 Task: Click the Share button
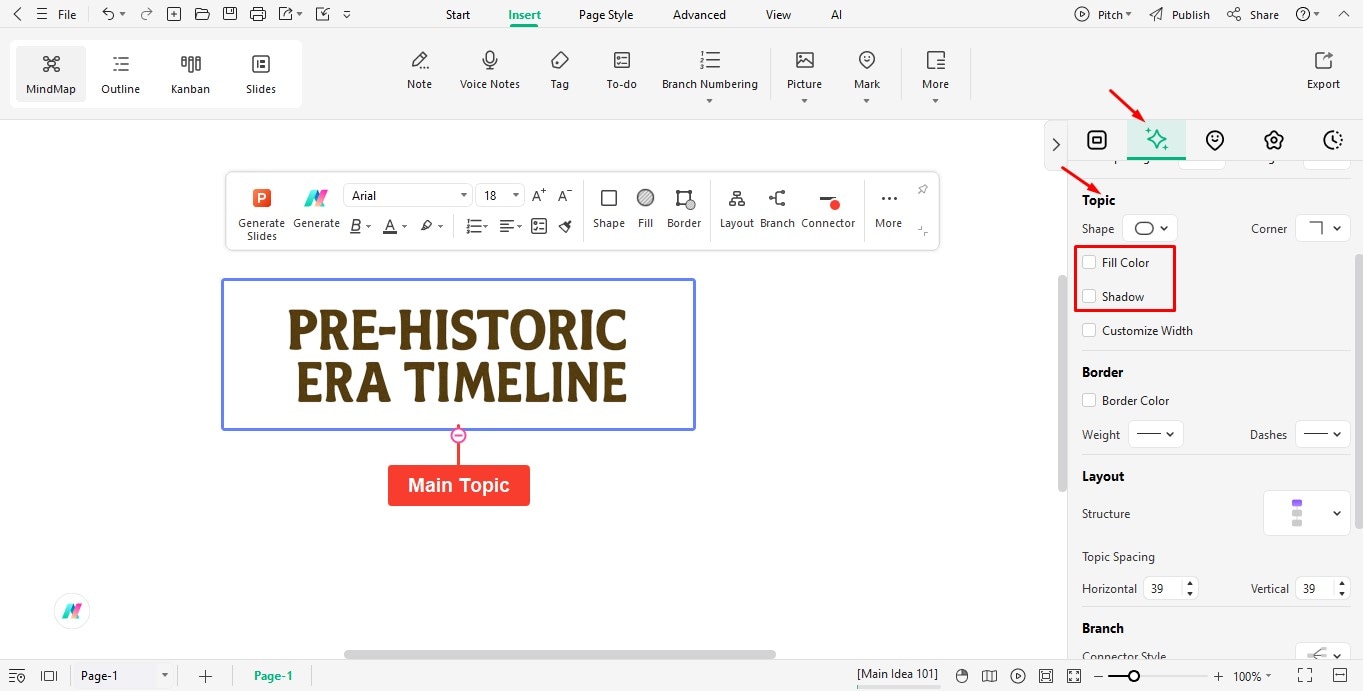pos(1253,14)
